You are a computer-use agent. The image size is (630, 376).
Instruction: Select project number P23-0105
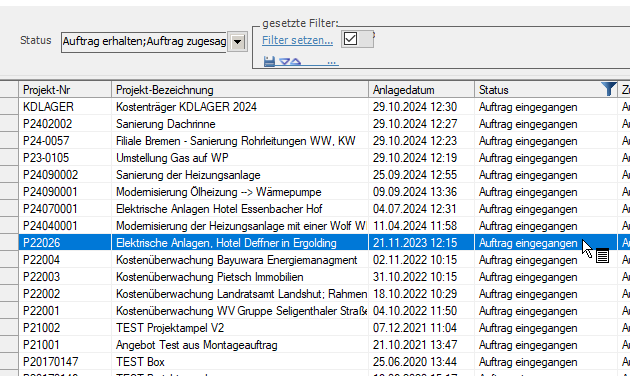click(x=46, y=158)
